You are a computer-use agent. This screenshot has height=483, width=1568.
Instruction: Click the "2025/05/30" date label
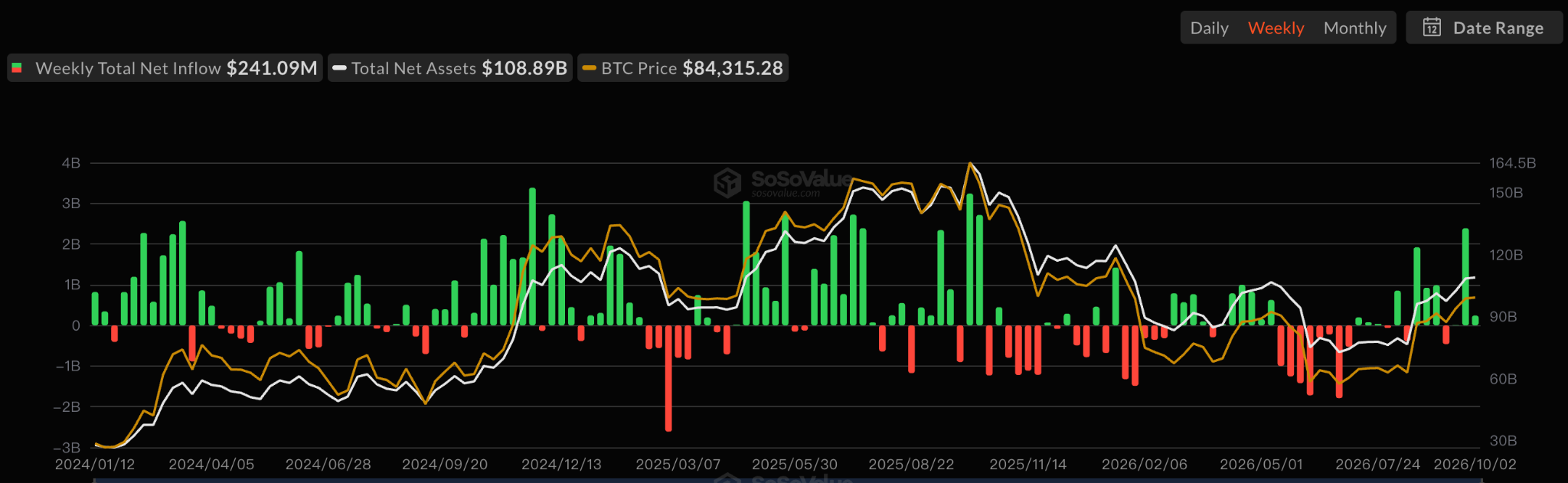pos(795,465)
